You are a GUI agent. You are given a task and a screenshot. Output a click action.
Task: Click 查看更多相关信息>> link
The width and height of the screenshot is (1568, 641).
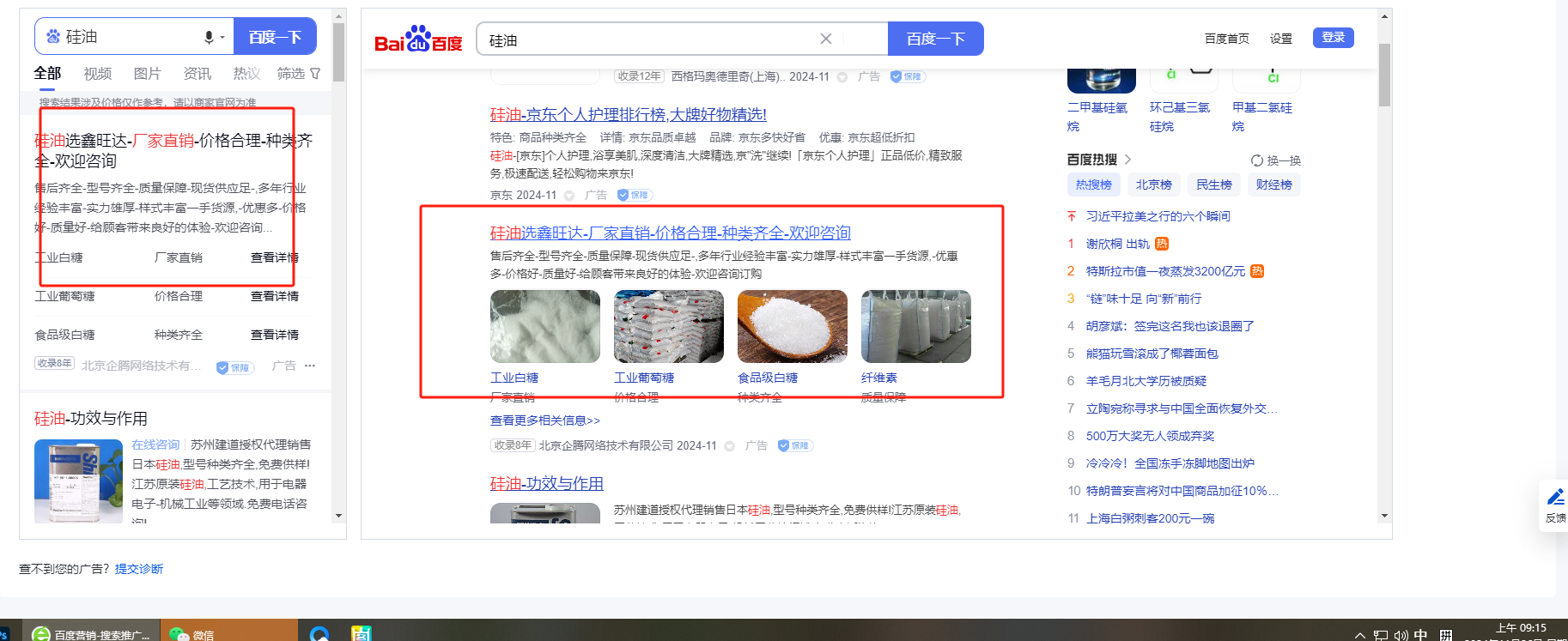tap(545, 420)
